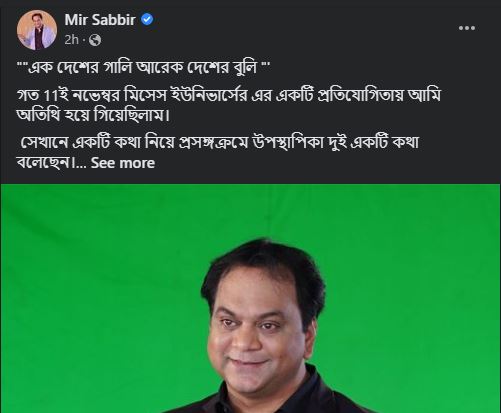The image size is (501, 413).
Task: Click the blue verified badge
Action: (147, 20)
